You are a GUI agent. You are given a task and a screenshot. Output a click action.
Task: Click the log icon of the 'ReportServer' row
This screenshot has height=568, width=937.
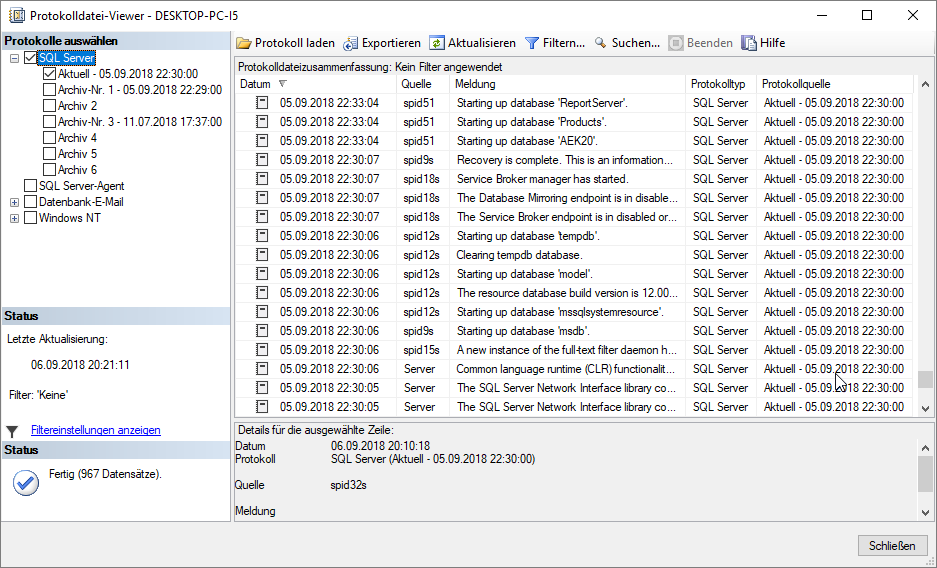tap(262, 103)
